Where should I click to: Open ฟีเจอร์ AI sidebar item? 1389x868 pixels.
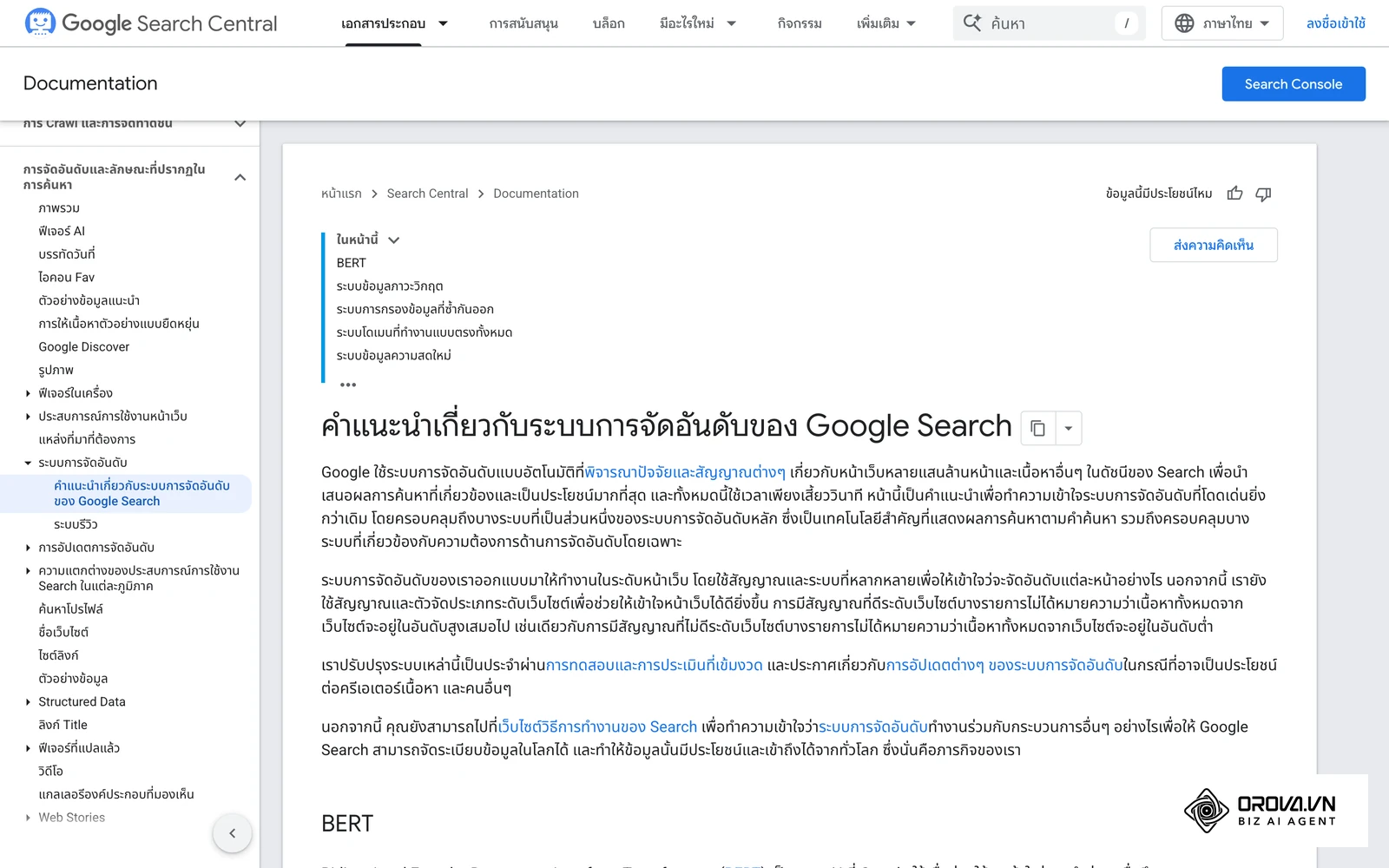pyautogui.click(x=62, y=231)
